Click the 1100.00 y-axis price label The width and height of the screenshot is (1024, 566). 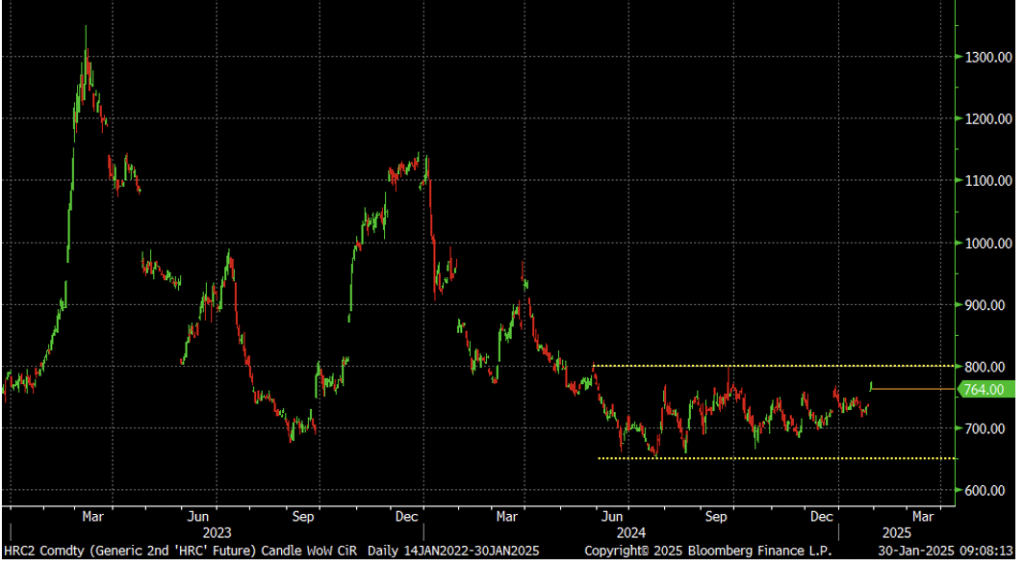pyautogui.click(x=984, y=181)
